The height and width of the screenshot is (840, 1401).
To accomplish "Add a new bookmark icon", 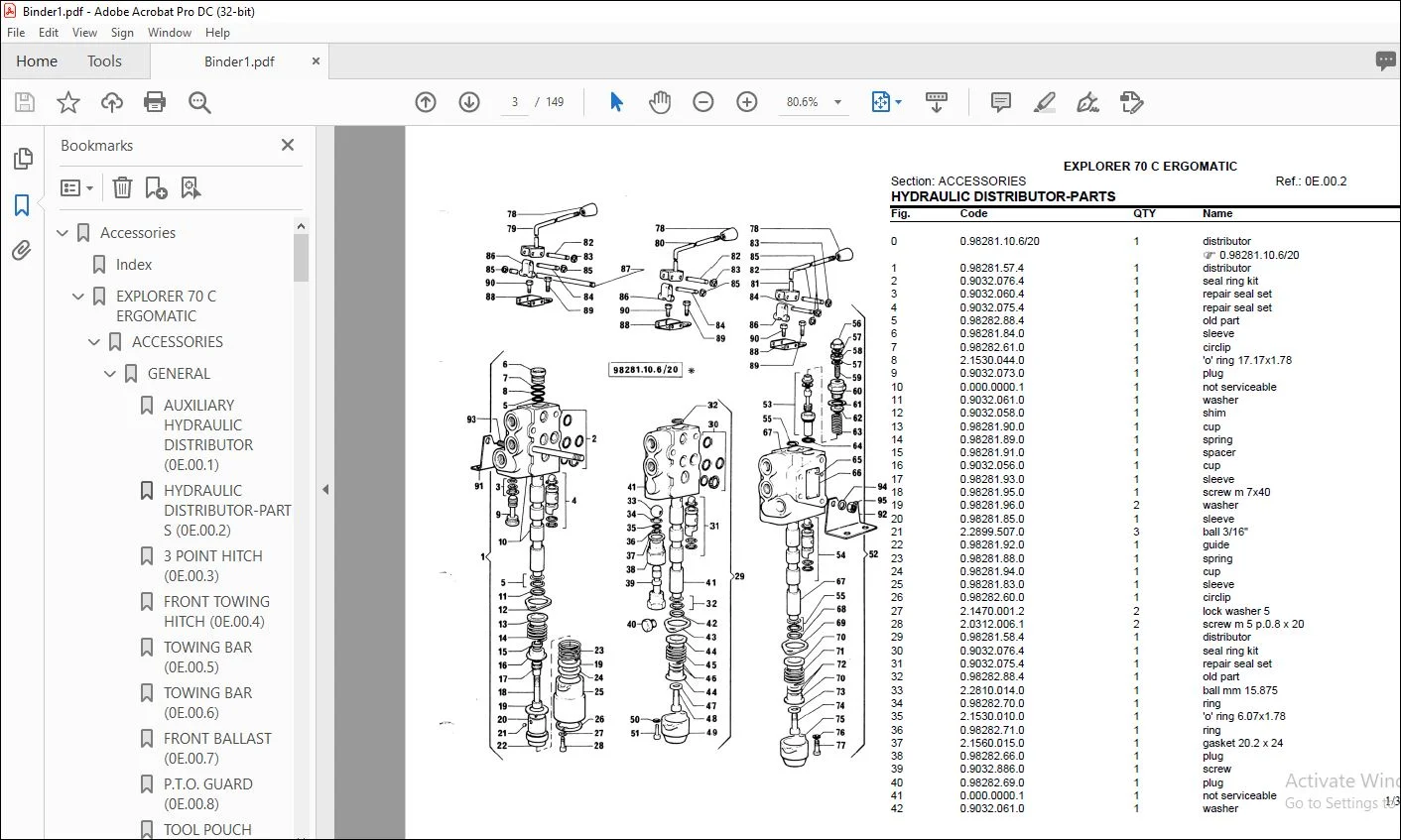I will coord(156,187).
